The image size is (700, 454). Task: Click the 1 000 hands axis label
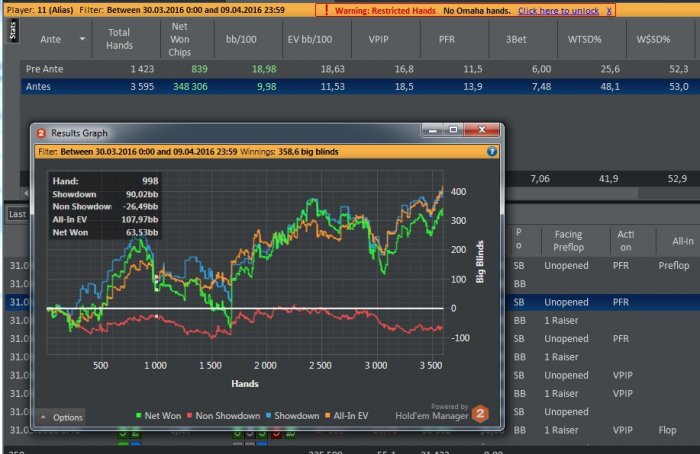tap(155, 366)
